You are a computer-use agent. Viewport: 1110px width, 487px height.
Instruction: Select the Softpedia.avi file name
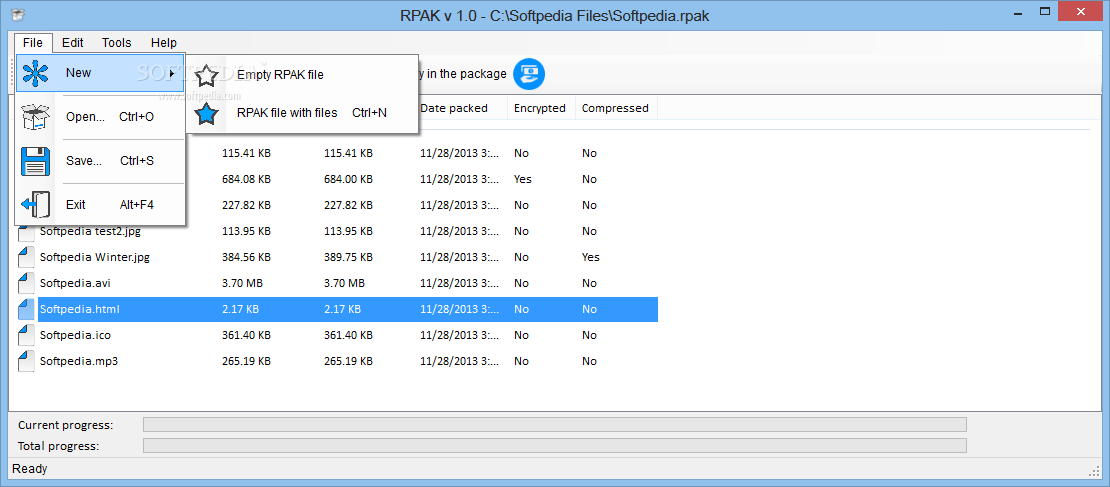click(x=75, y=283)
